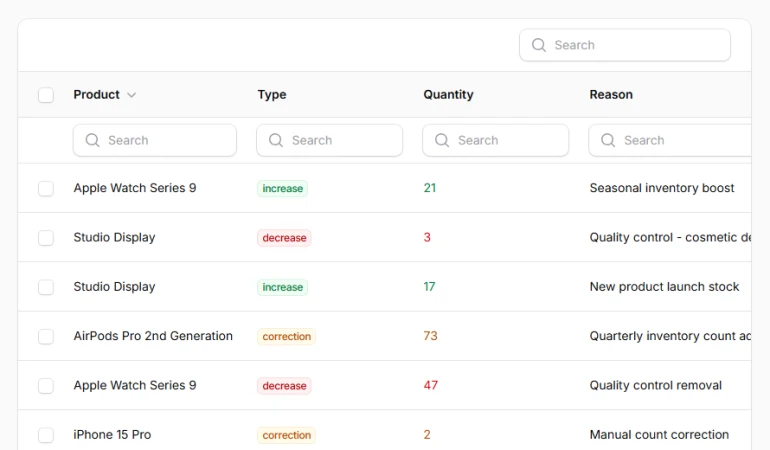Screen dimensions: 770x450
Task: Click the magnifier icon in the Product filter
Action: [x=92, y=141]
